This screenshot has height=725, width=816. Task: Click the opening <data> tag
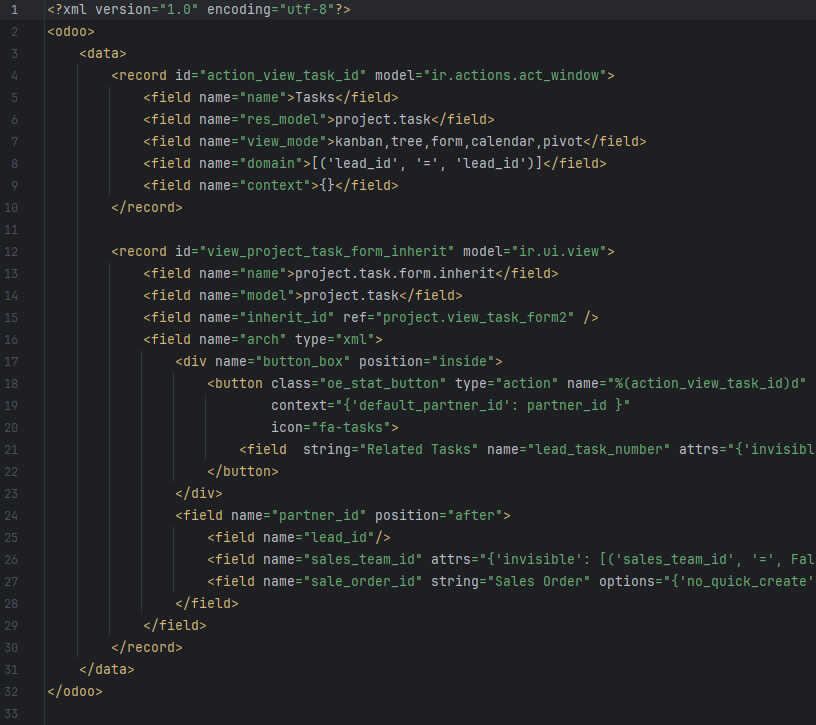click(x=103, y=54)
